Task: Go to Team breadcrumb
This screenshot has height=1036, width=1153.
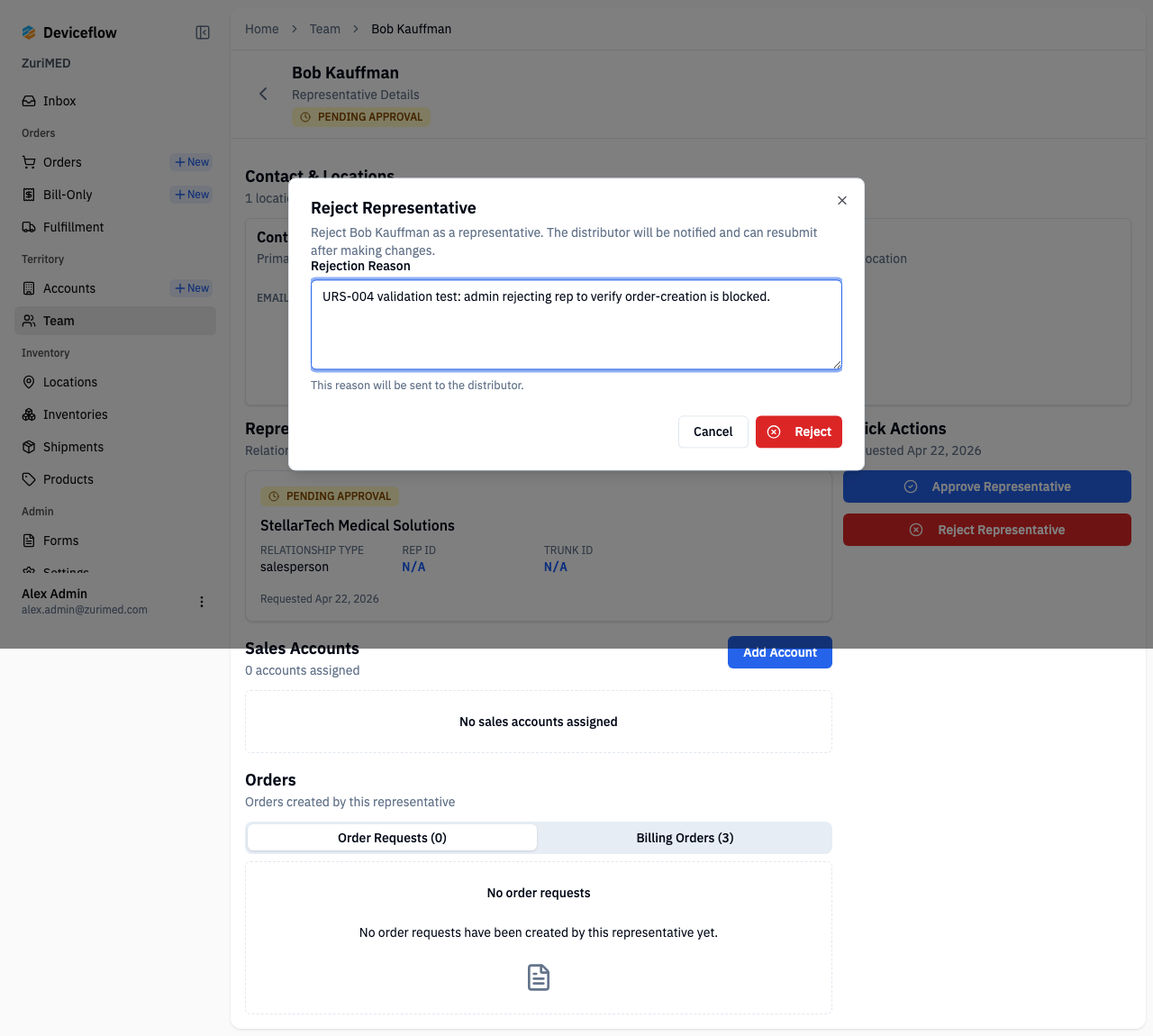Action: pos(325,29)
